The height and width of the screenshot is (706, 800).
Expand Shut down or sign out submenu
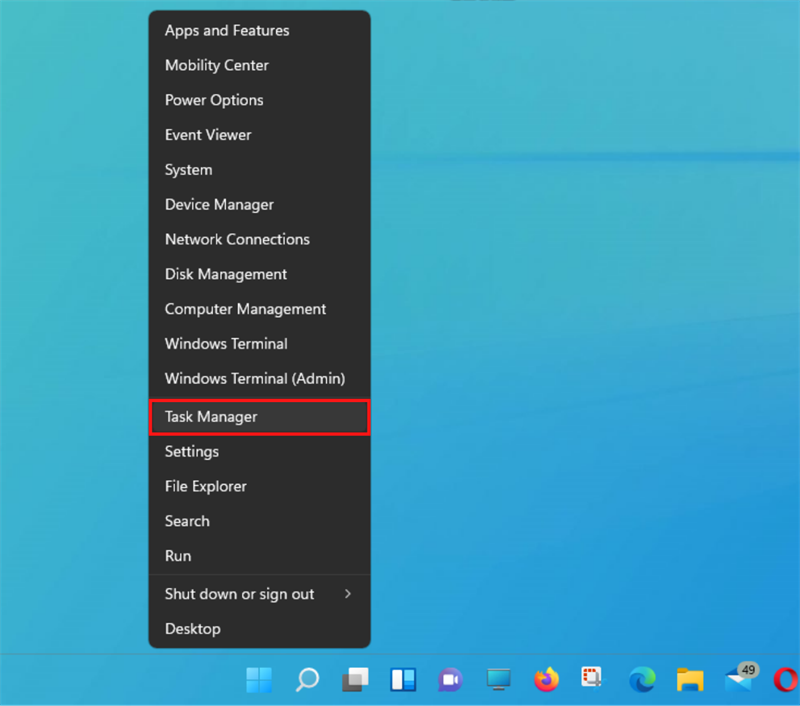point(259,594)
